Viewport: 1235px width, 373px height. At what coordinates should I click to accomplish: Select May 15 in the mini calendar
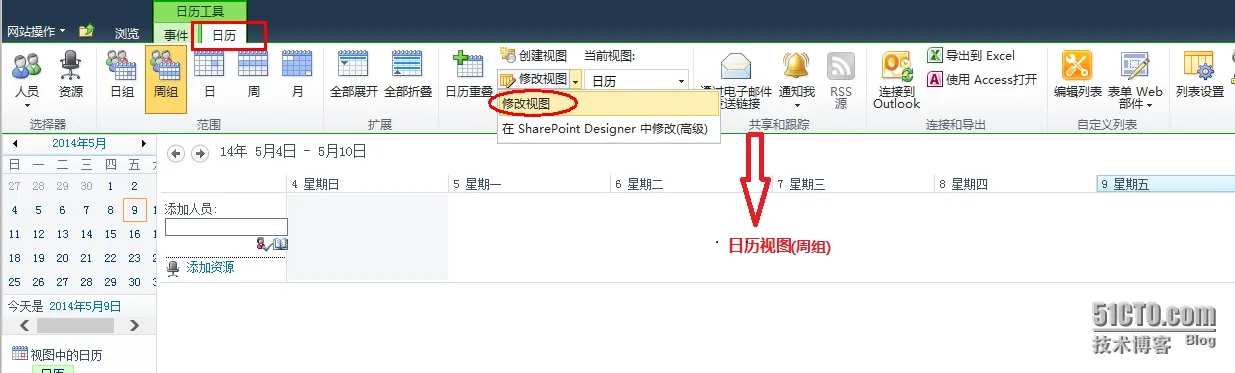point(110,234)
